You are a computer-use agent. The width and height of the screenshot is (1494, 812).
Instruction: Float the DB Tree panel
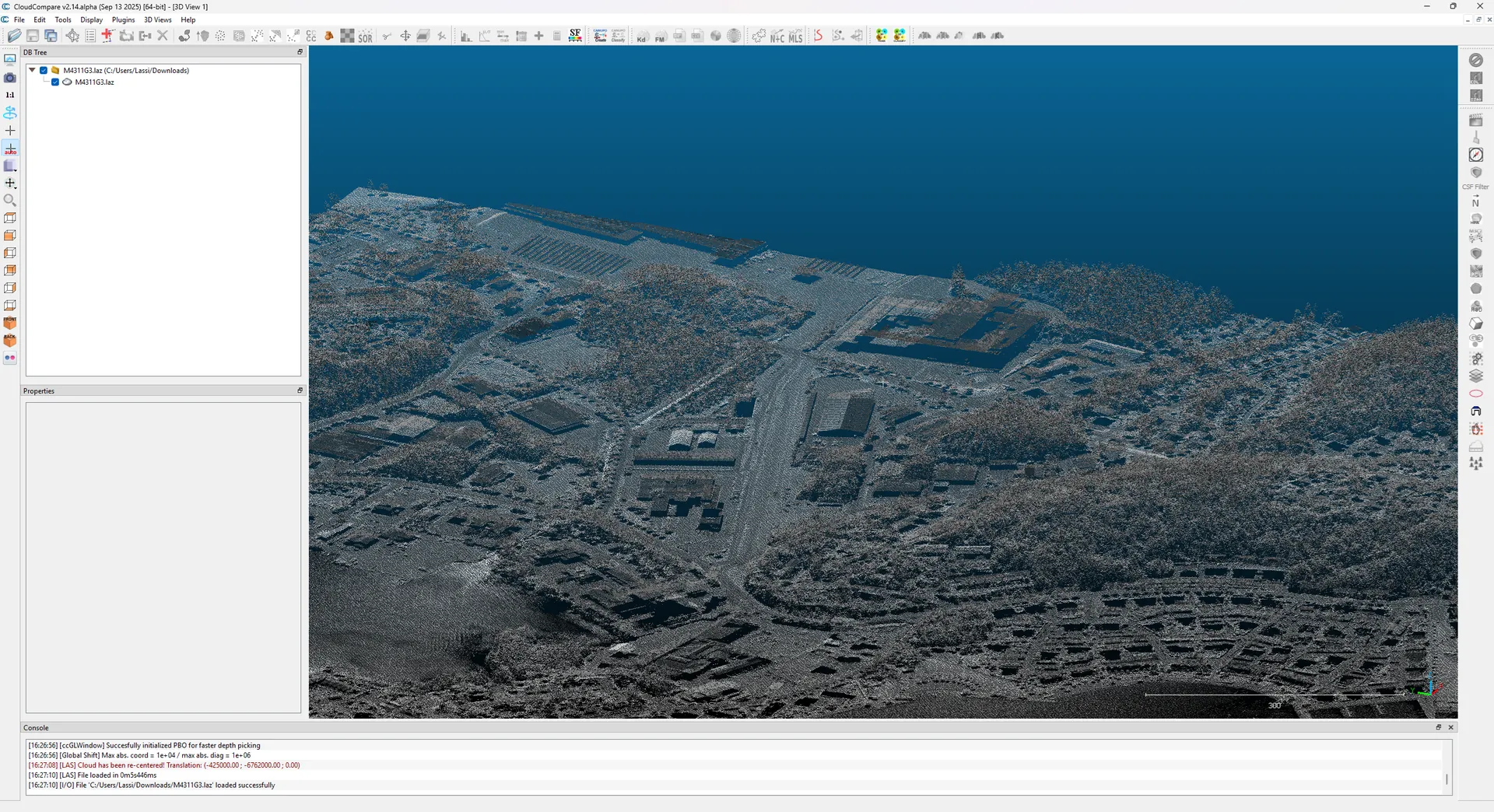coord(300,52)
